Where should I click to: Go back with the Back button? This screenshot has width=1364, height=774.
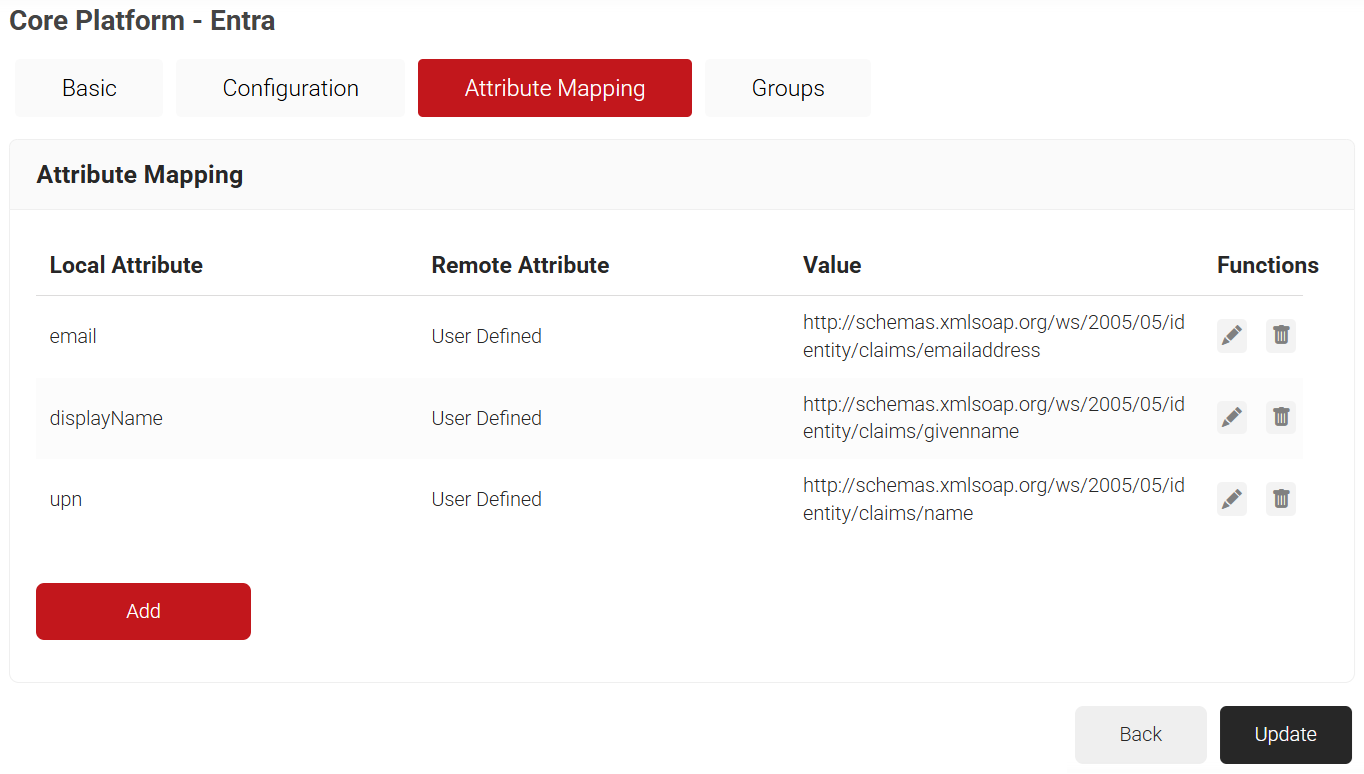(x=1141, y=735)
